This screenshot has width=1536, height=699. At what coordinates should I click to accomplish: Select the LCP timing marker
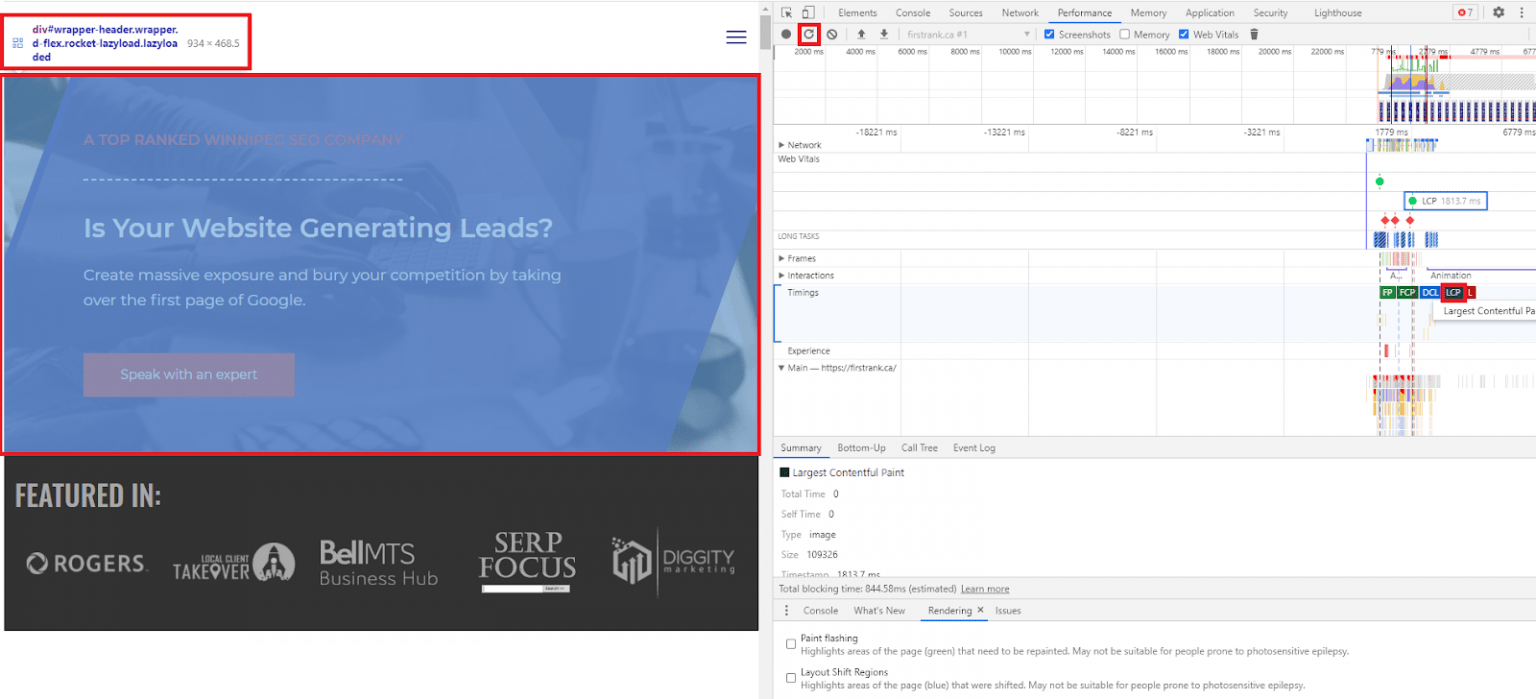pos(1454,292)
